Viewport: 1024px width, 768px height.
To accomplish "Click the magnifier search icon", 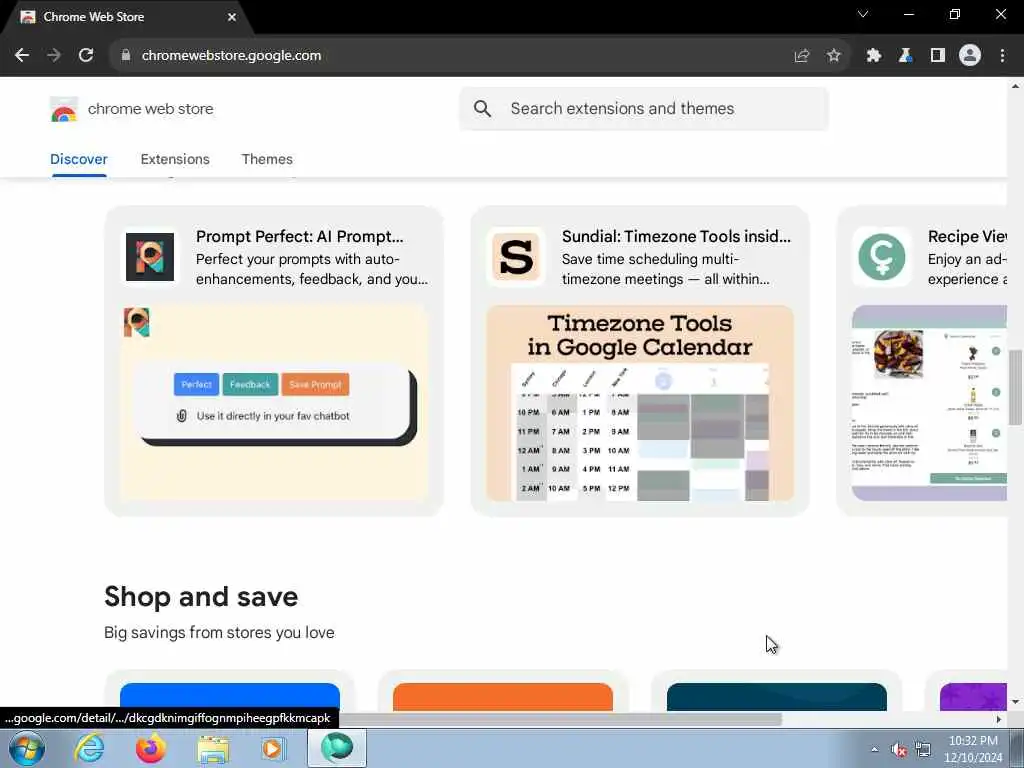I will [x=483, y=108].
